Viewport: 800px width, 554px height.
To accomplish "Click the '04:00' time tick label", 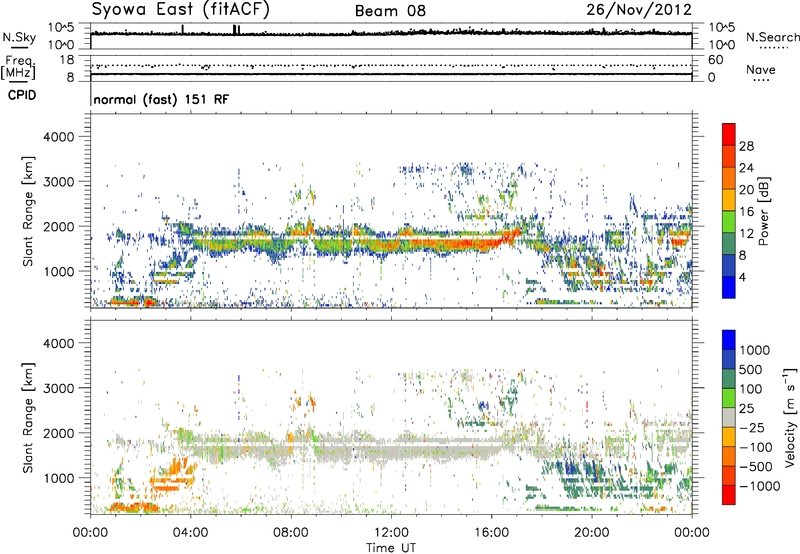I will pyautogui.click(x=190, y=533).
